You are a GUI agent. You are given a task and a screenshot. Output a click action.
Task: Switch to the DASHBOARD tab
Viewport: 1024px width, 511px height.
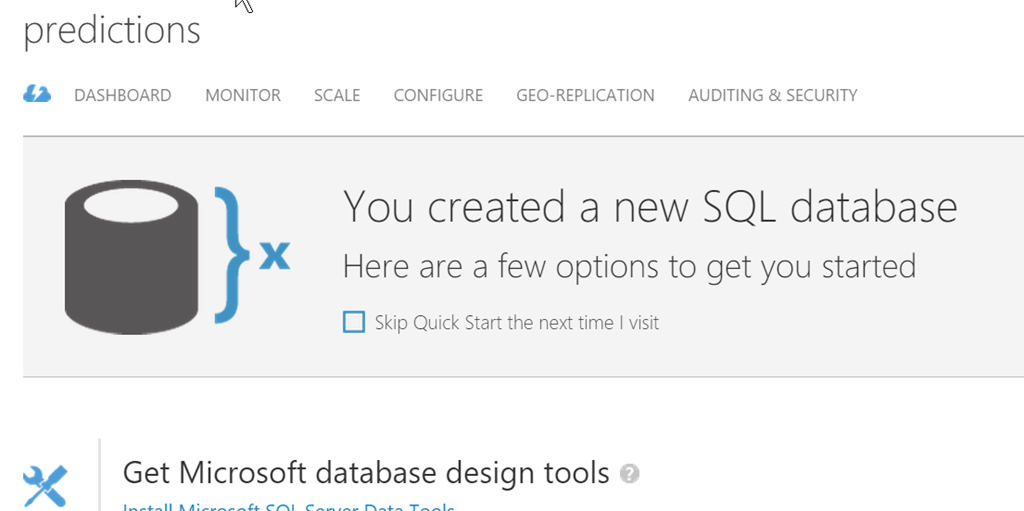coord(122,95)
